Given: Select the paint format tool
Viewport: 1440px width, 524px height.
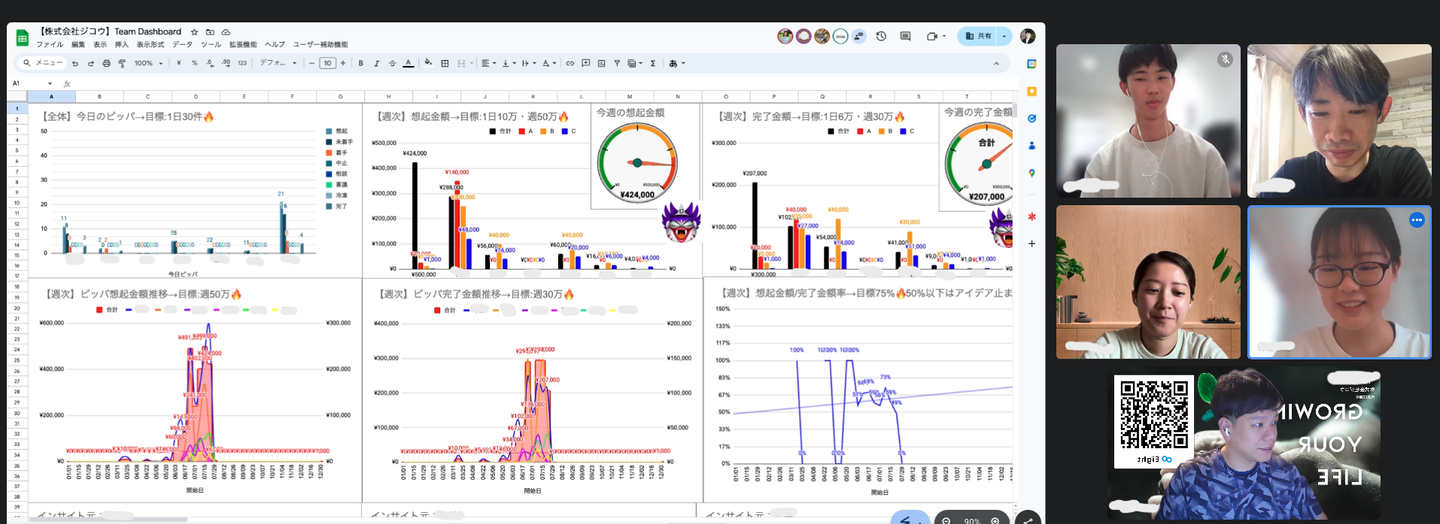Looking at the screenshot, I should click(x=121, y=63).
